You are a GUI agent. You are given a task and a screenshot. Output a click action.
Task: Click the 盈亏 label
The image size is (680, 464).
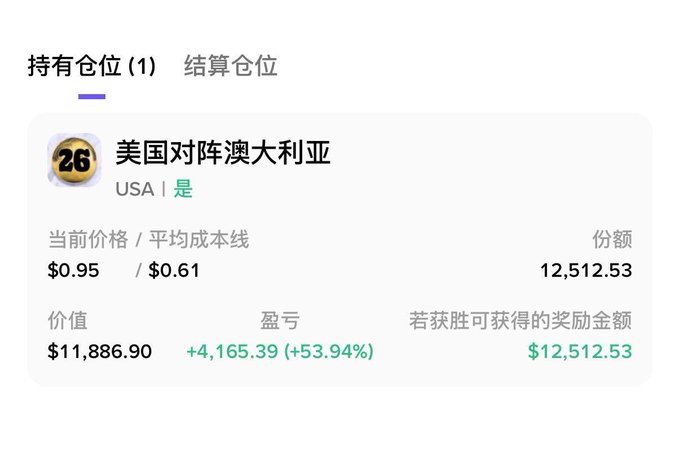tap(280, 321)
